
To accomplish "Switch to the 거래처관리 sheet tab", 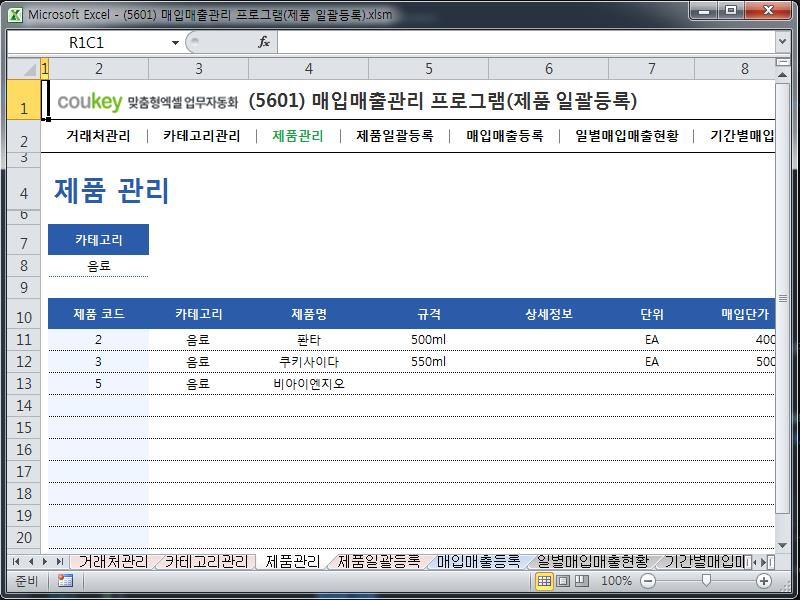I will pos(113,561).
